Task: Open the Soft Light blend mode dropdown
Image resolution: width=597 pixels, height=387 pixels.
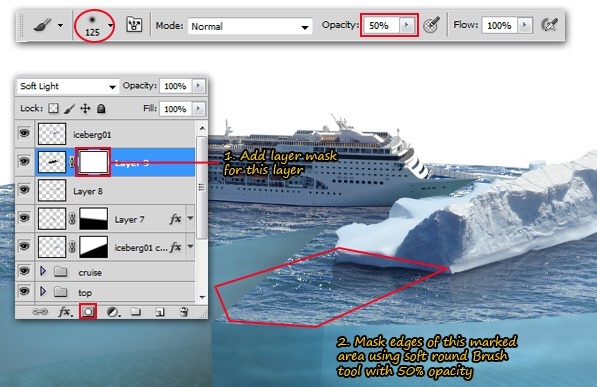Action: 68,86
